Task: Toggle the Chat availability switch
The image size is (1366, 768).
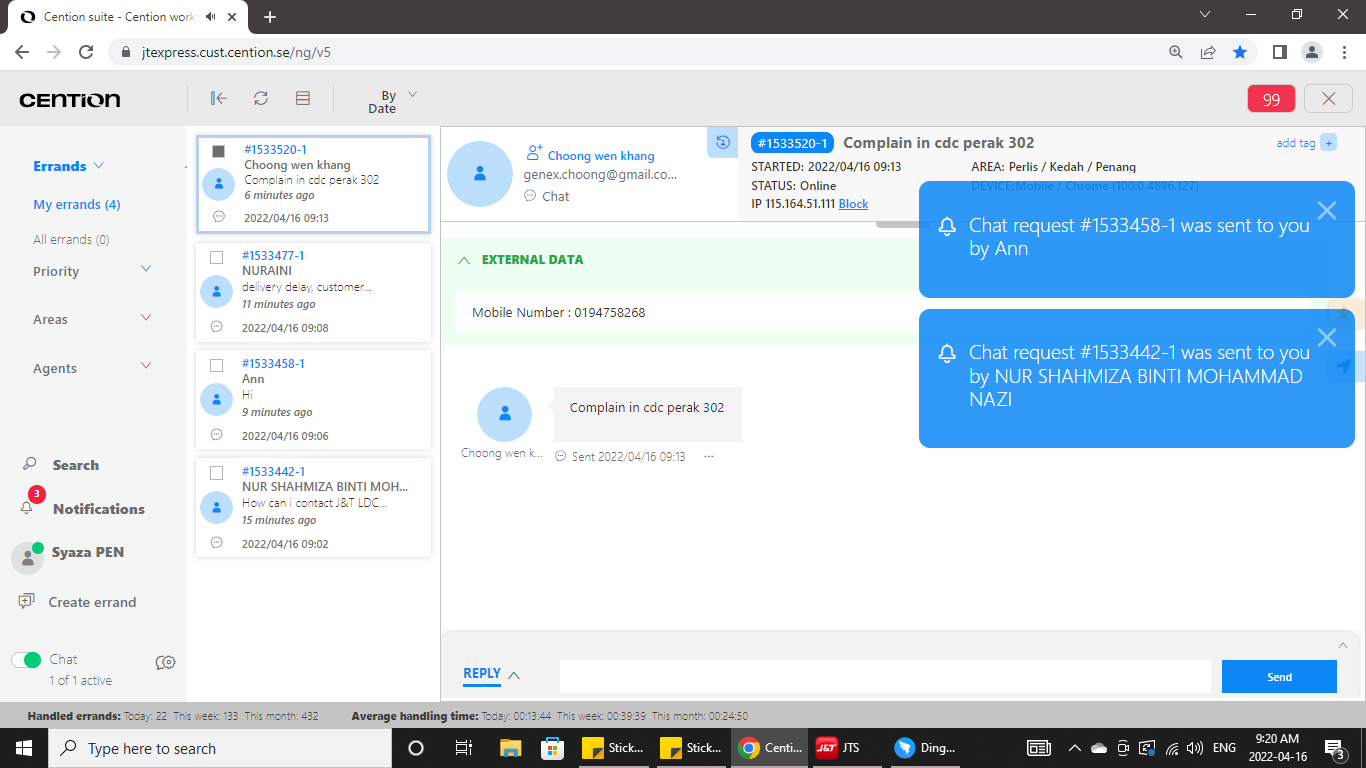Action: pyautogui.click(x=26, y=660)
